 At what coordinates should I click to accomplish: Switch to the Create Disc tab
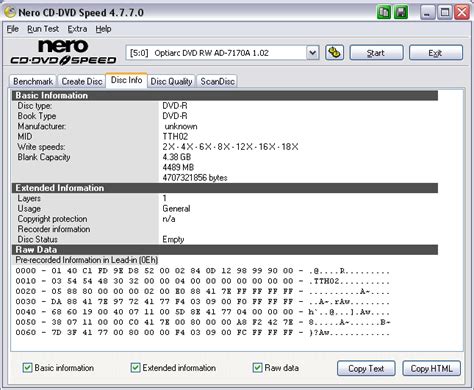[x=82, y=81]
